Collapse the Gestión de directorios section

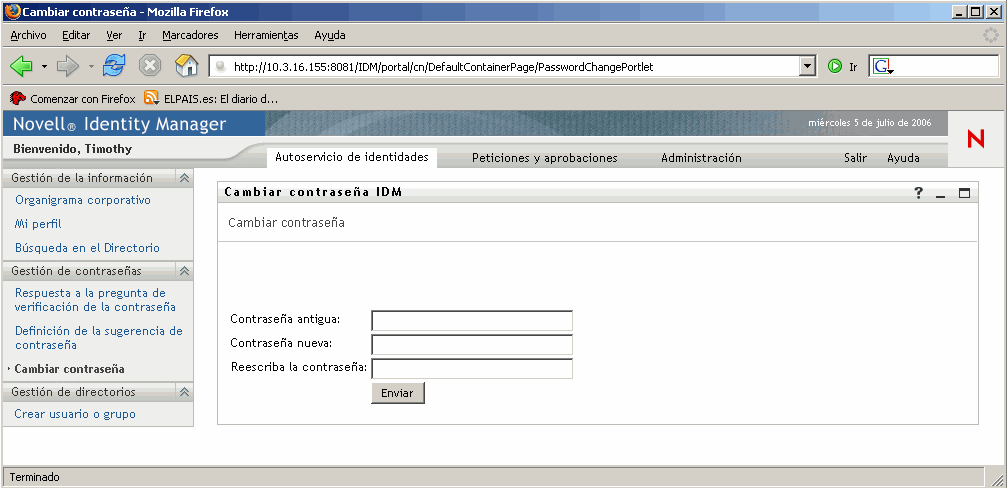tap(184, 392)
